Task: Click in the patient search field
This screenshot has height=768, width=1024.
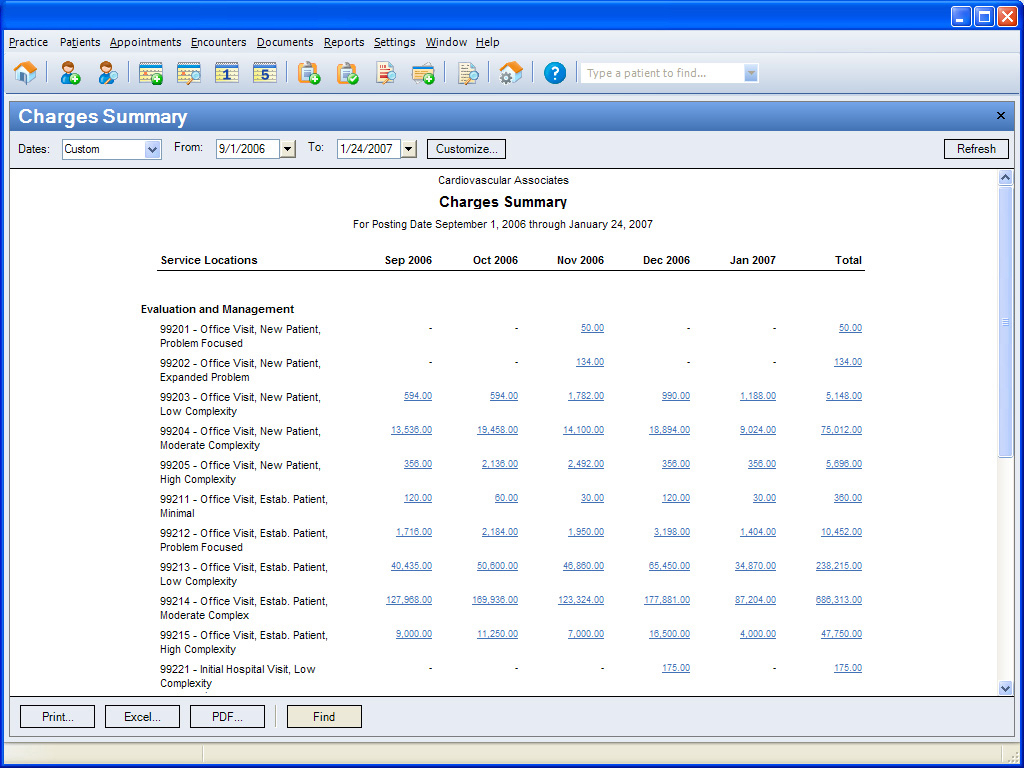Action: coord(663,73)
